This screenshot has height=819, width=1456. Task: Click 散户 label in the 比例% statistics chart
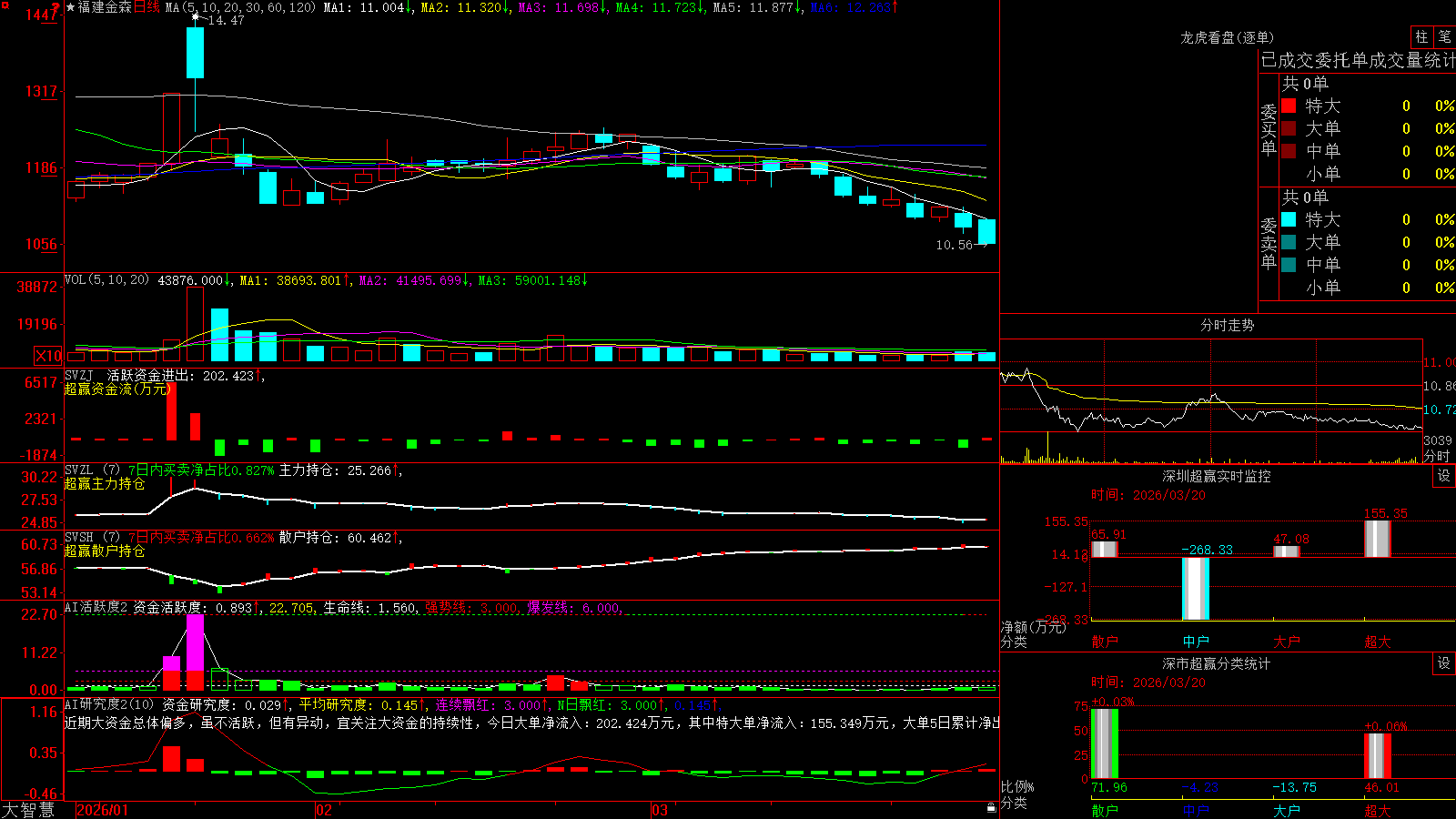tap(1105, 810)
